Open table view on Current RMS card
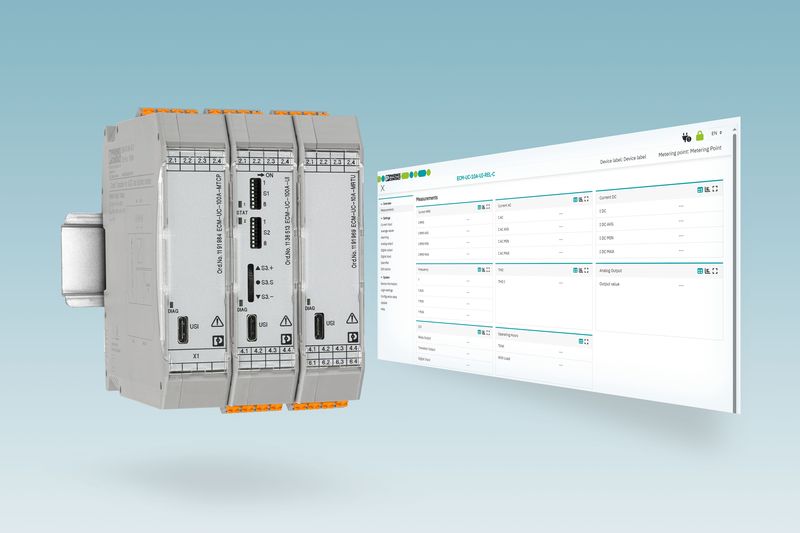The height and width of the screenshot is (533, 800). [x=479, y=207]
